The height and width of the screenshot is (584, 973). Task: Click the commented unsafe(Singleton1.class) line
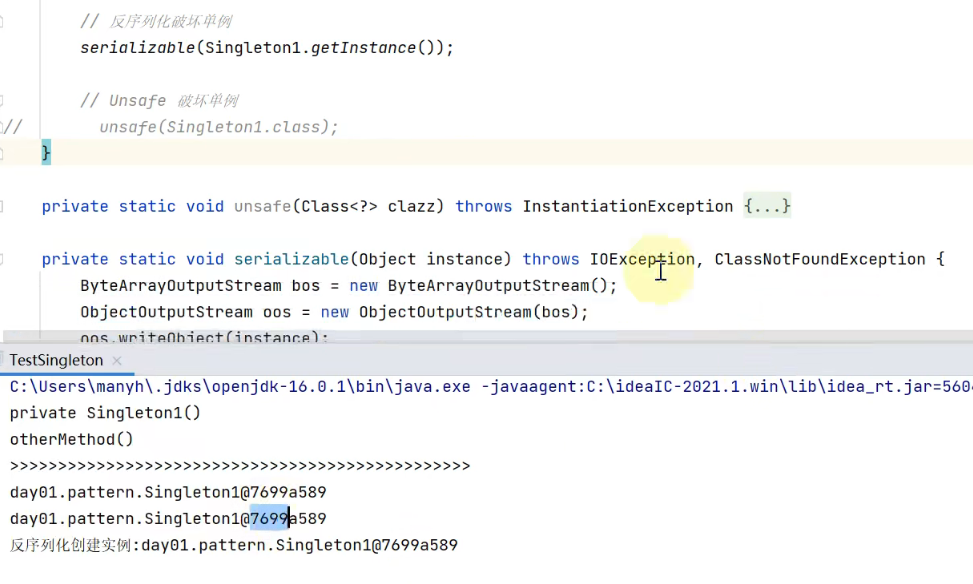point(218,127)
